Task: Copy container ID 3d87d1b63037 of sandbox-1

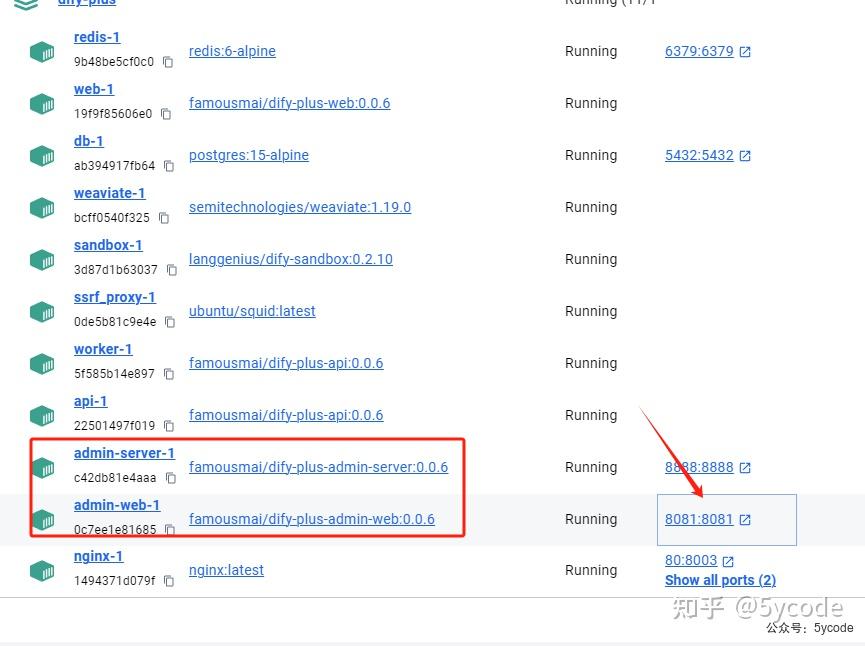Action: (172, 270)
